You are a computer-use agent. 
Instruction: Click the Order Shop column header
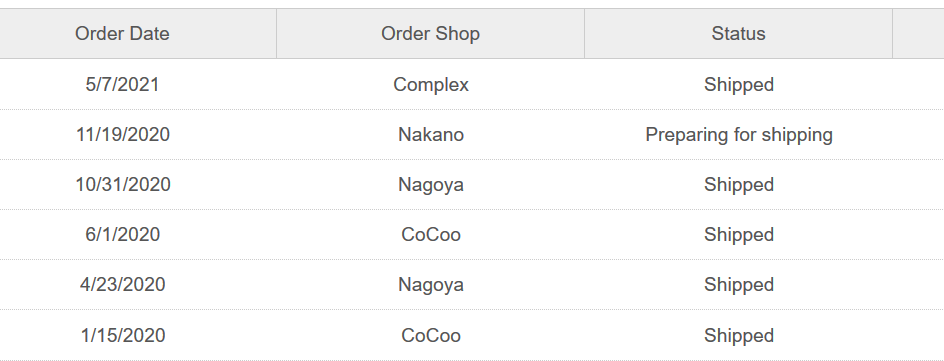pos(430,34)
